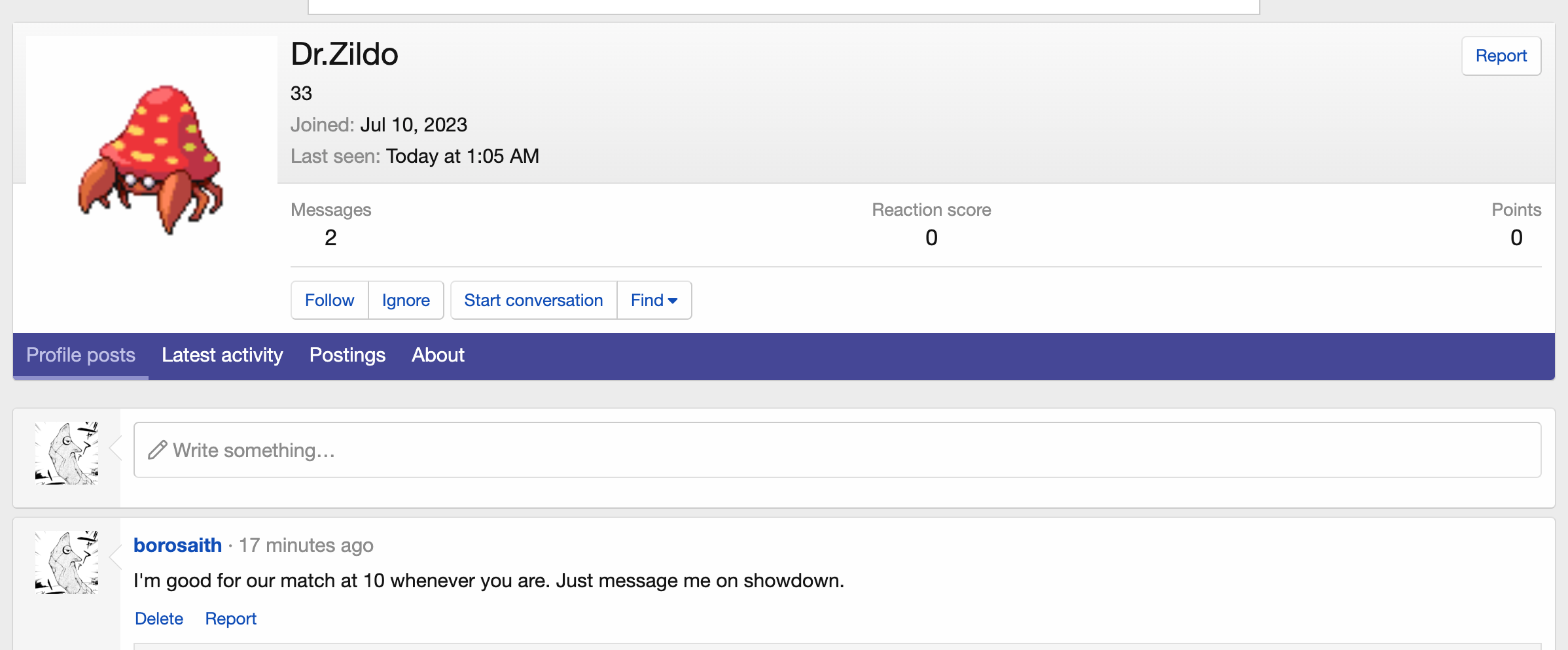The width and height of the screenshot is (1568, 650).
Task: Click Dr.Zildo's Parasect avatar image
Action: tap(151, 160)
